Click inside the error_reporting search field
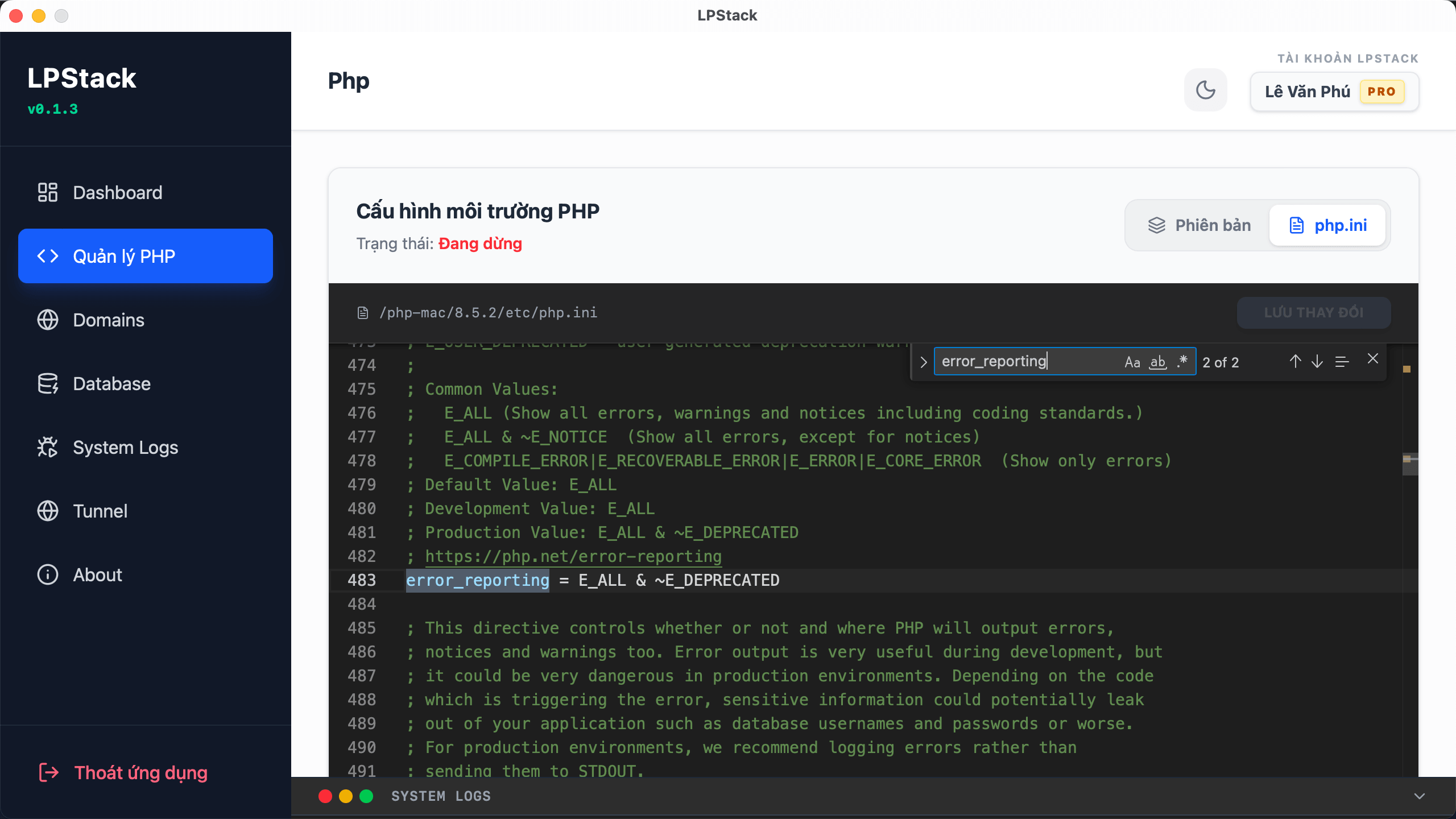The width and height of the screenshot is (1456, 819). coord(1024,362)
